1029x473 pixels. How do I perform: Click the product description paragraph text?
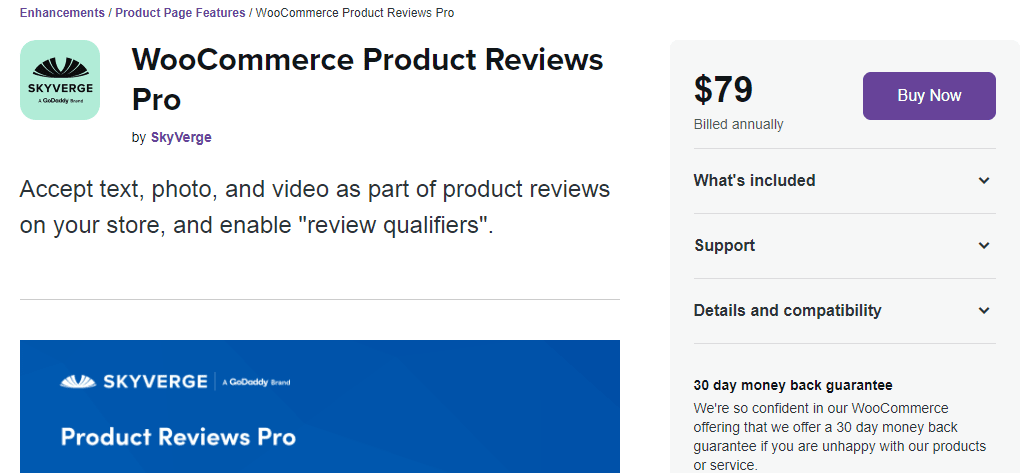point(314,207)
